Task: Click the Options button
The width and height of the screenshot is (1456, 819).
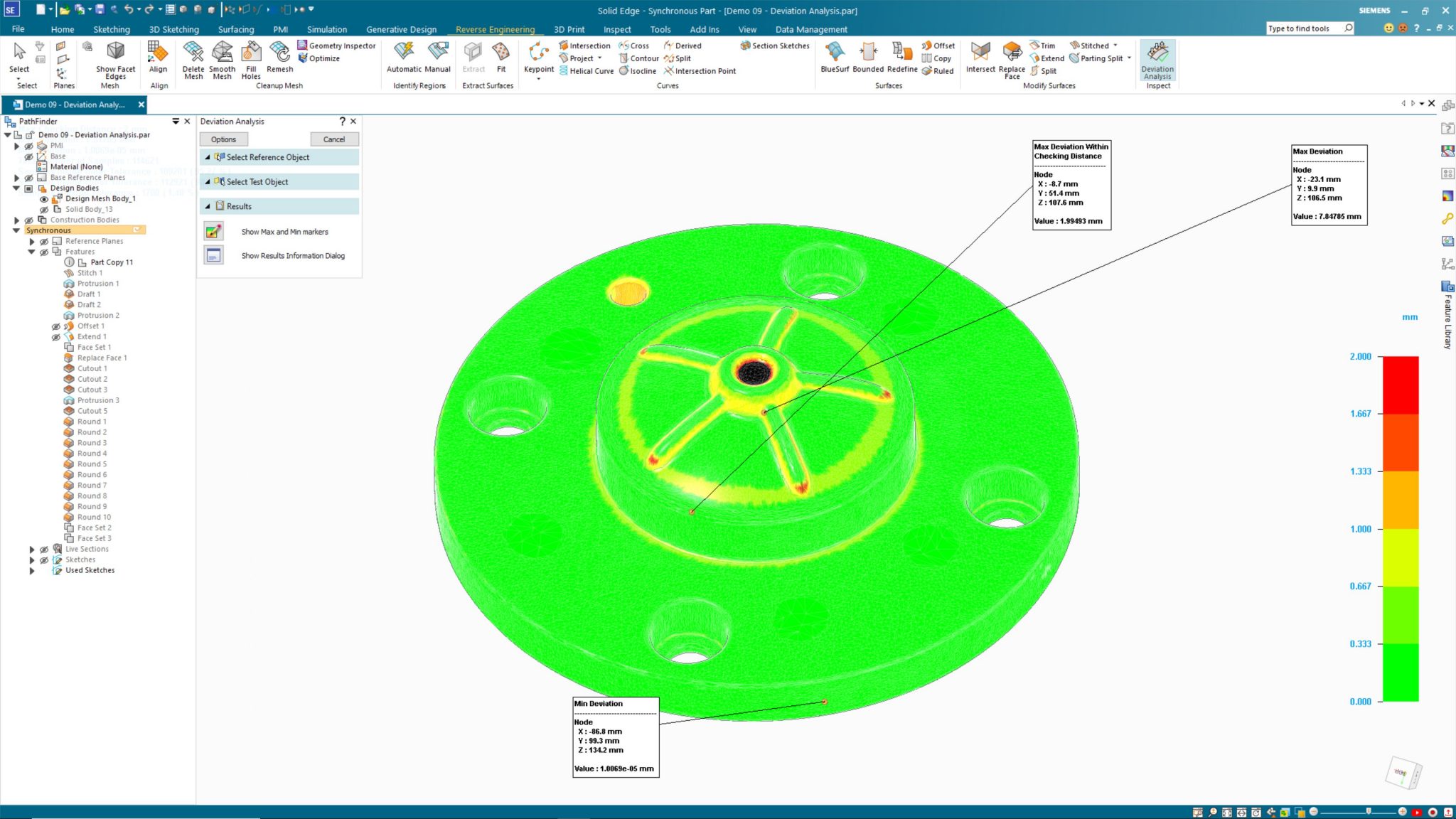Action: click(x=223, y=139)
